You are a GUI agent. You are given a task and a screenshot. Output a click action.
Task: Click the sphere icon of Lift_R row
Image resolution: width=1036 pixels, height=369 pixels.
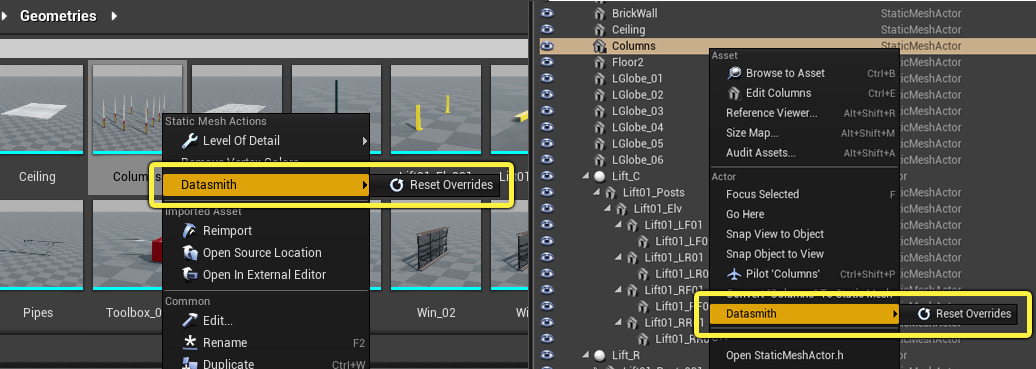(600, 355)
